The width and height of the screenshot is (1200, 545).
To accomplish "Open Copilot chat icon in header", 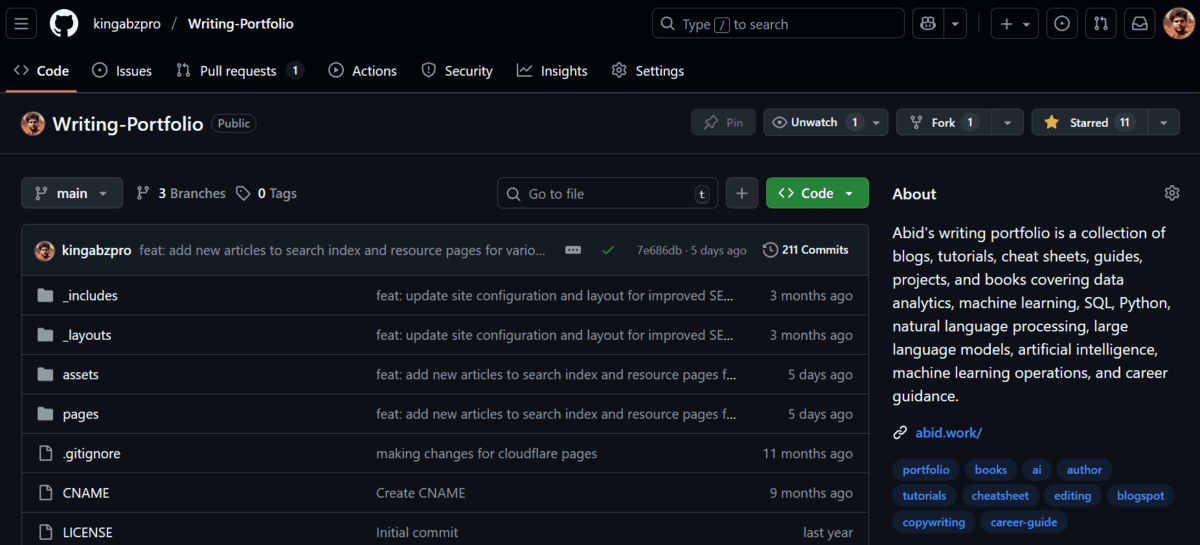I will coord(928,24).
